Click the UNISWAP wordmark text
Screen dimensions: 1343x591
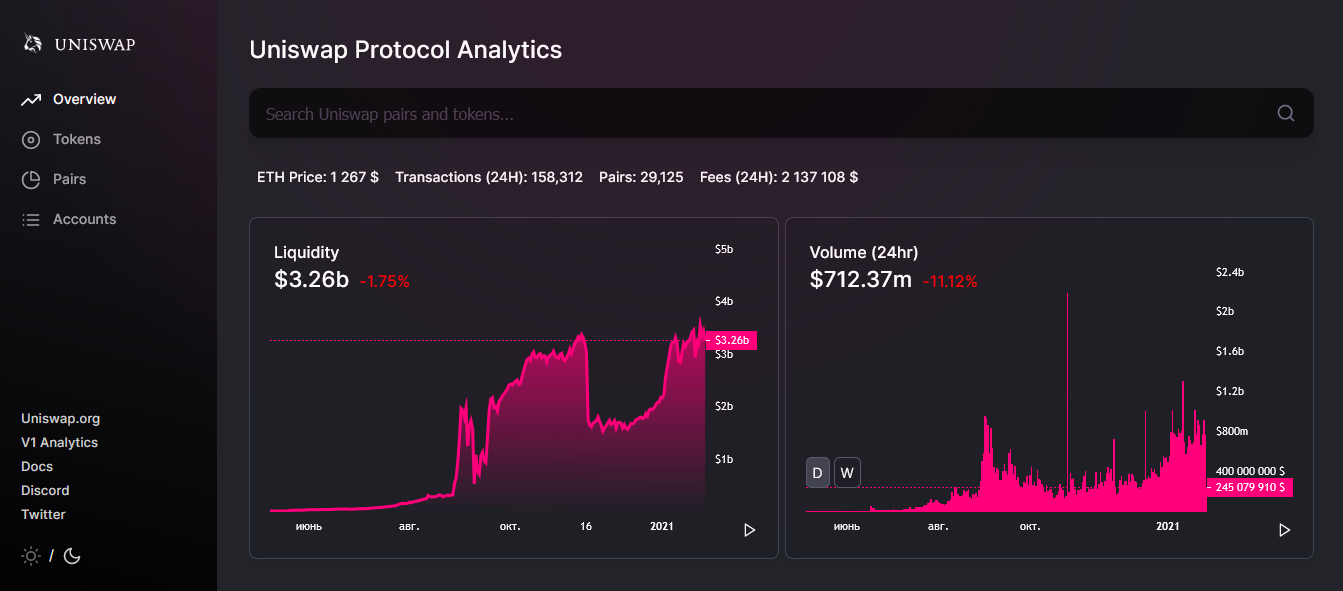tap(95, 44)
